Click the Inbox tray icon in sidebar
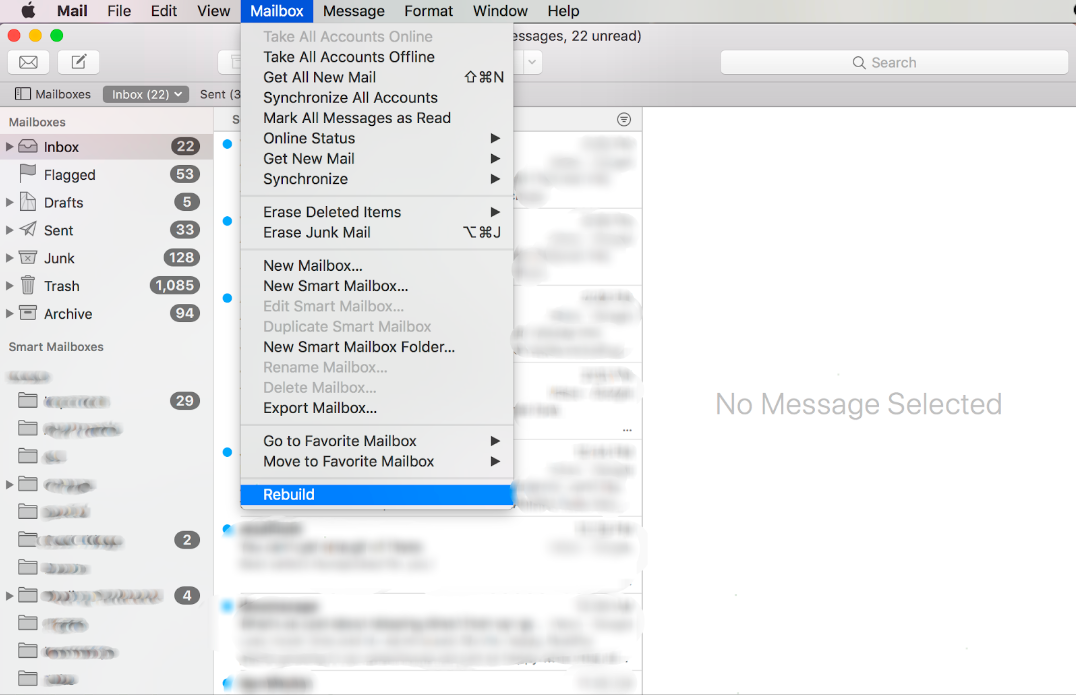Screen dimensions: 1076x695 (x=28, y=146)
